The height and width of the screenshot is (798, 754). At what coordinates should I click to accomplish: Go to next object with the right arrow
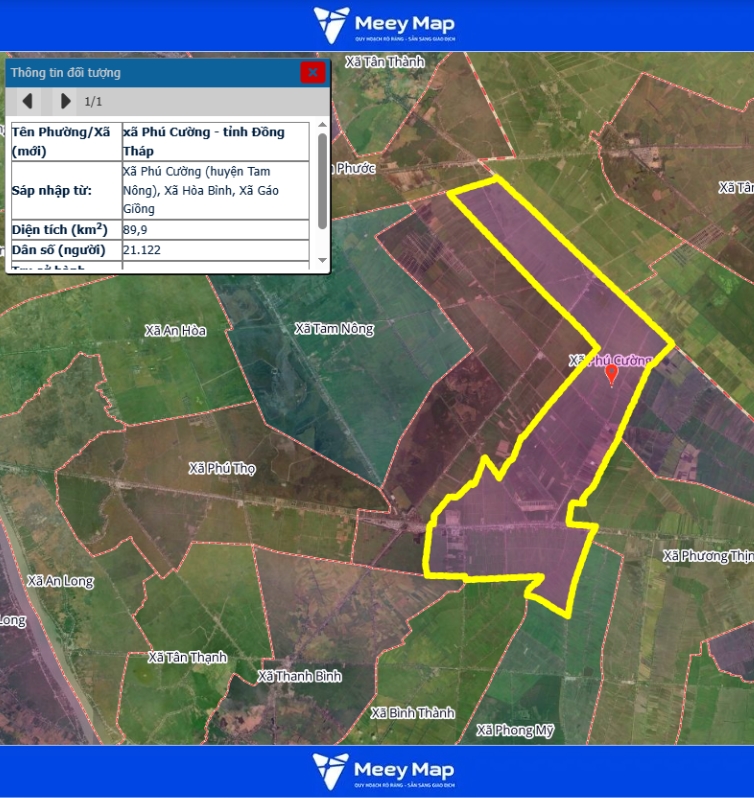click(x=65, y=101)
